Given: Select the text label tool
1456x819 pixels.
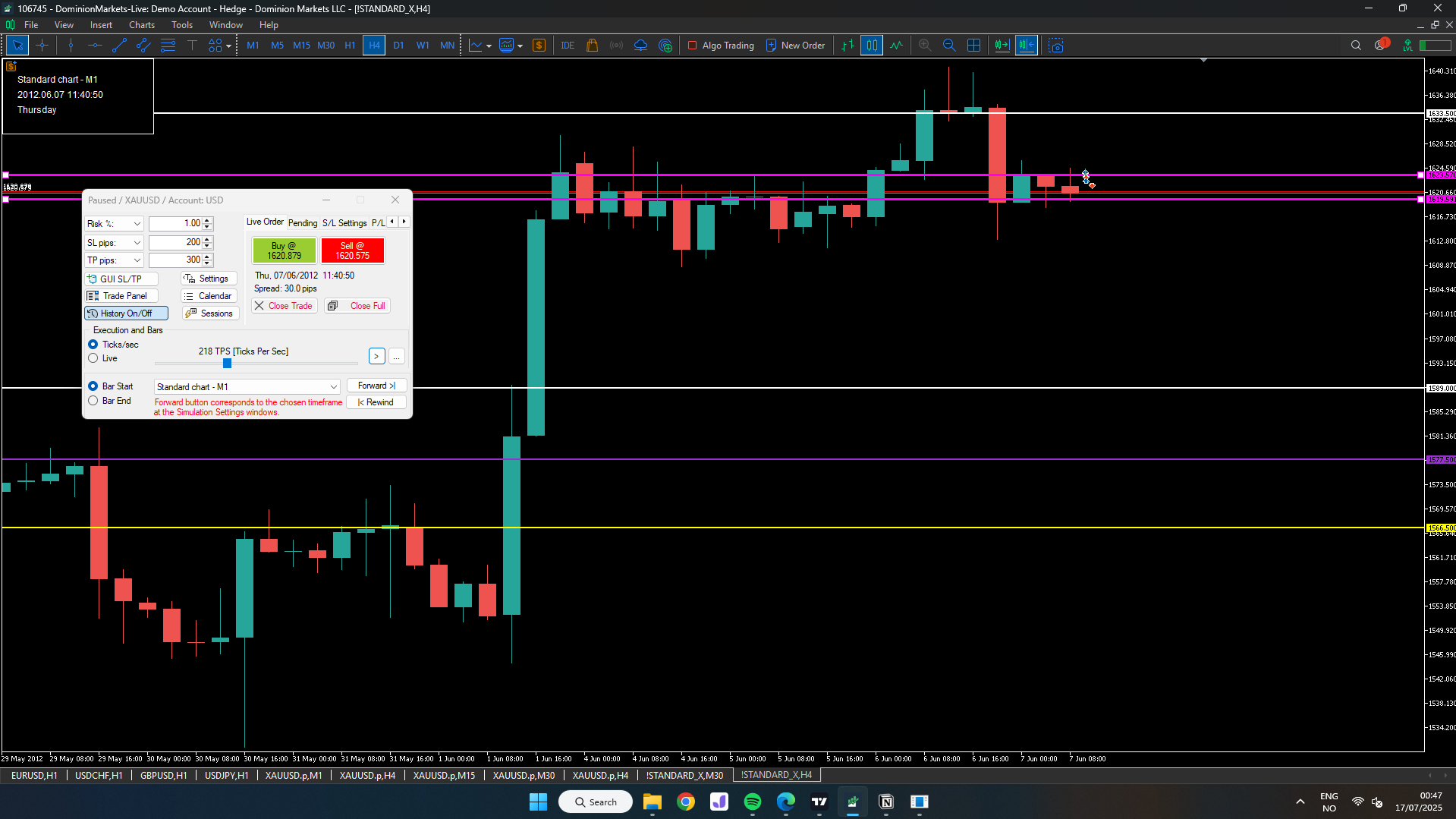Looking at the screenshot, I should [192, 46].
